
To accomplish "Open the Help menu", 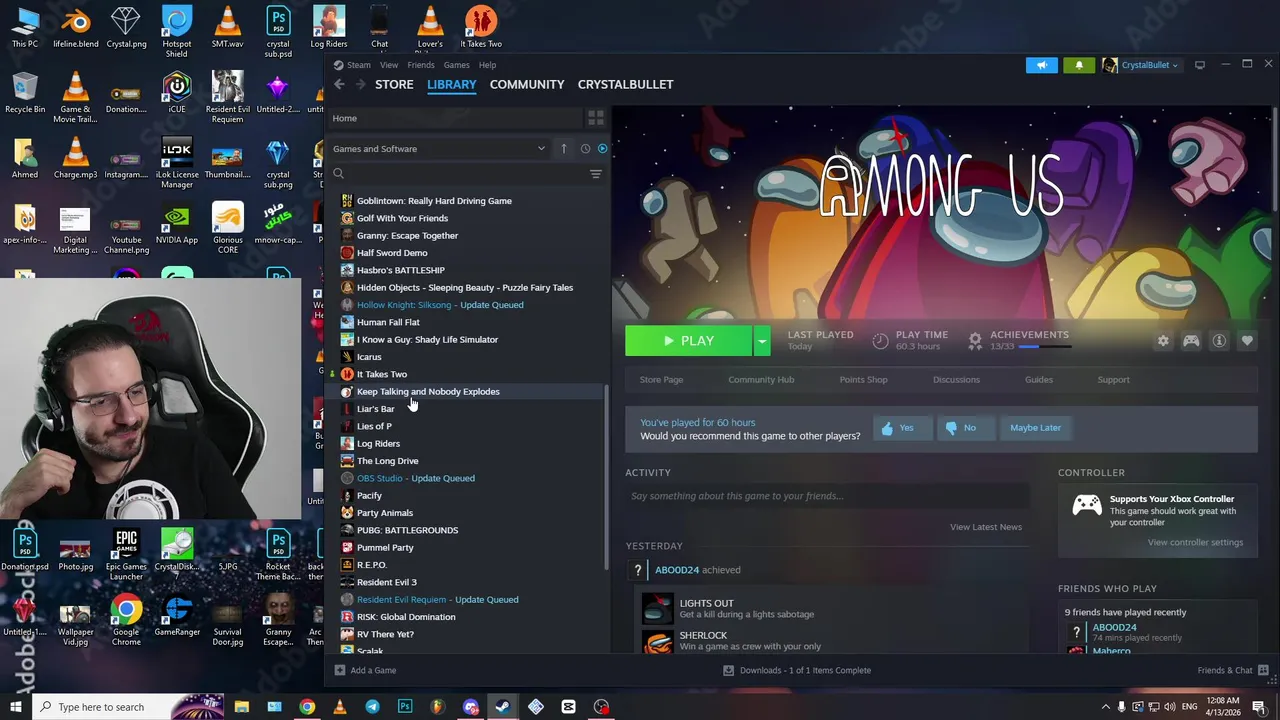I will pos(487,65).
